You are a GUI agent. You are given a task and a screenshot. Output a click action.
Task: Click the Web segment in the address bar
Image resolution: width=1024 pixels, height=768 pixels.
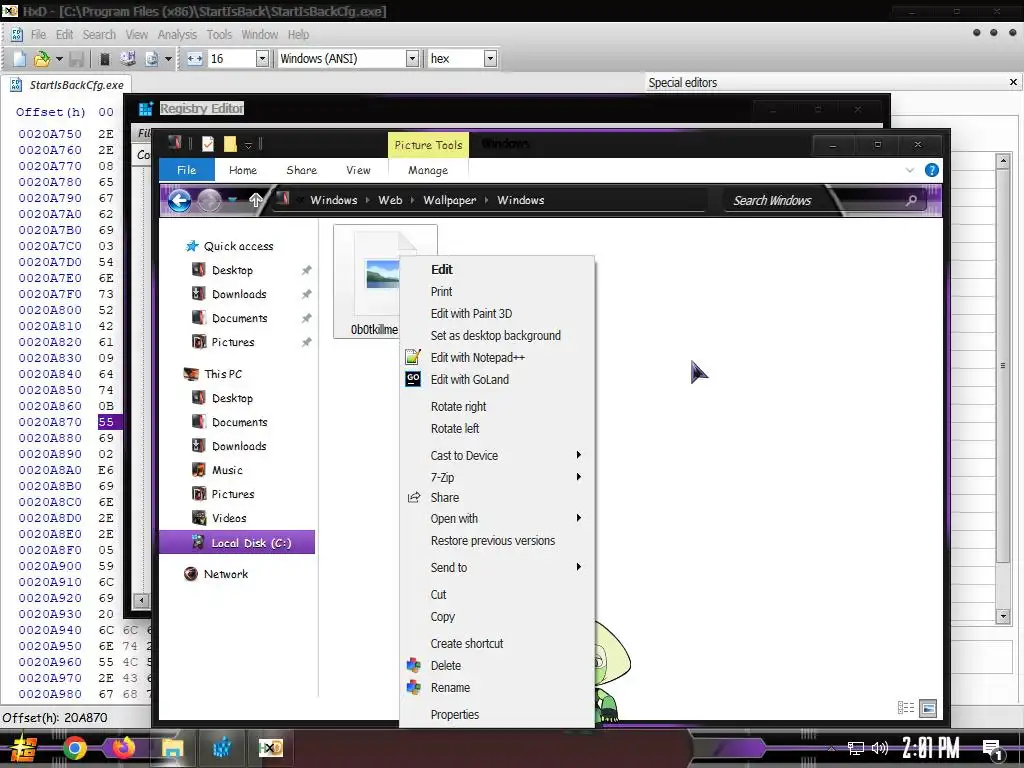pyautogui.click(x=390, y=200)
